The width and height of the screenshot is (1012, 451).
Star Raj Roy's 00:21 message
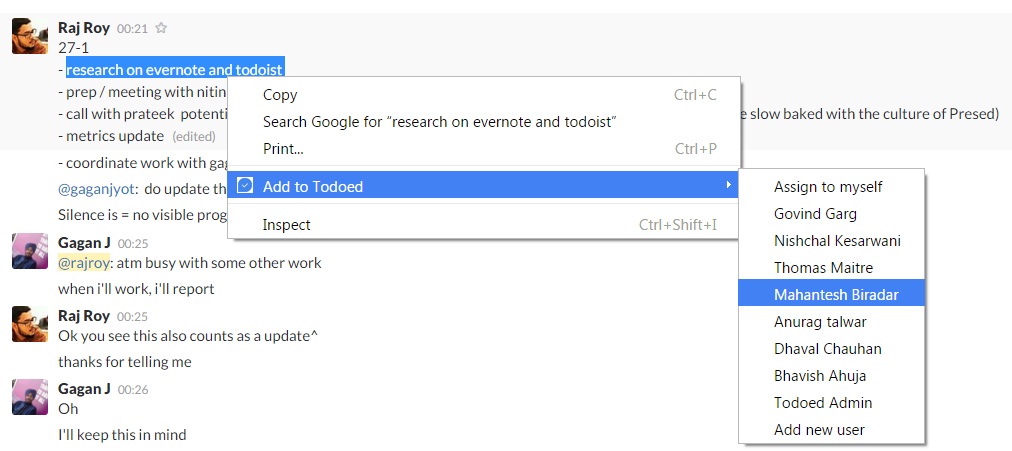tap(161, 28)
